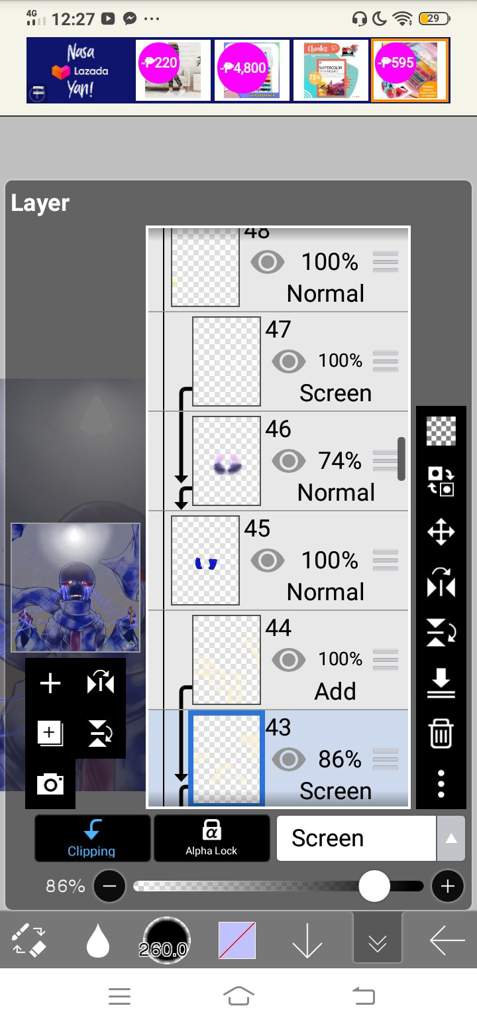Tap the camera import layer icon

(x=50, y=784)
